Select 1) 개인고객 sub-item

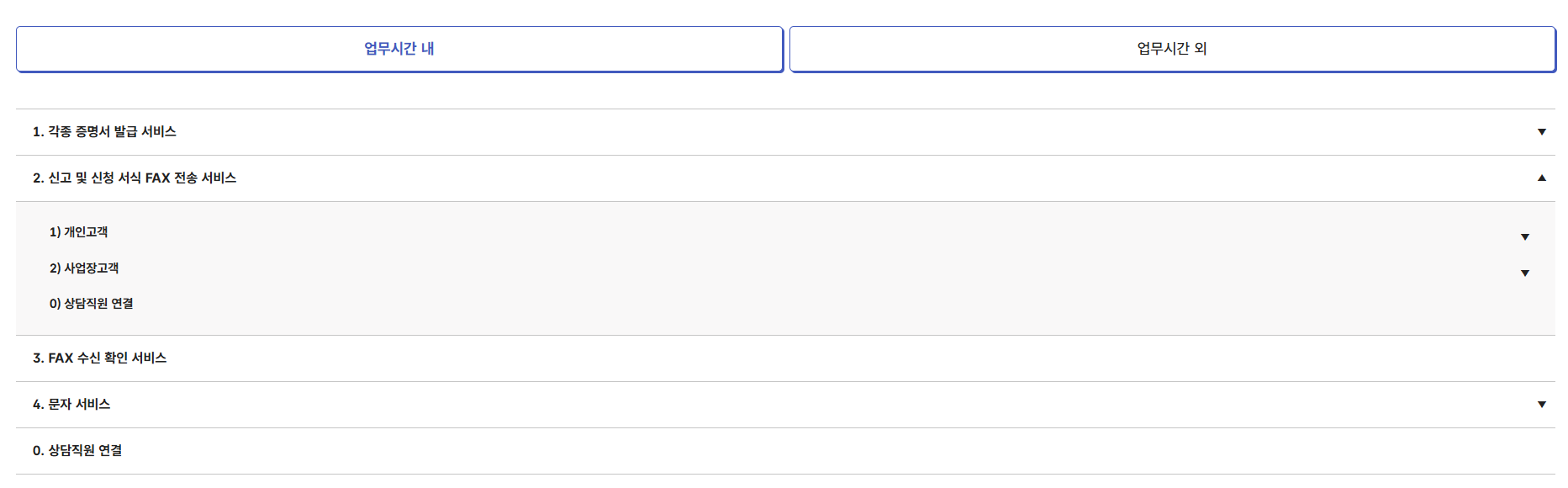pyautogui.click(x=78, y=232)
